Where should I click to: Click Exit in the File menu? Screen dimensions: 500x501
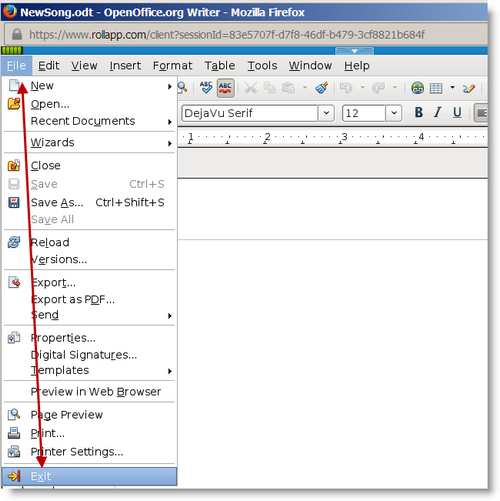point(89,476)
